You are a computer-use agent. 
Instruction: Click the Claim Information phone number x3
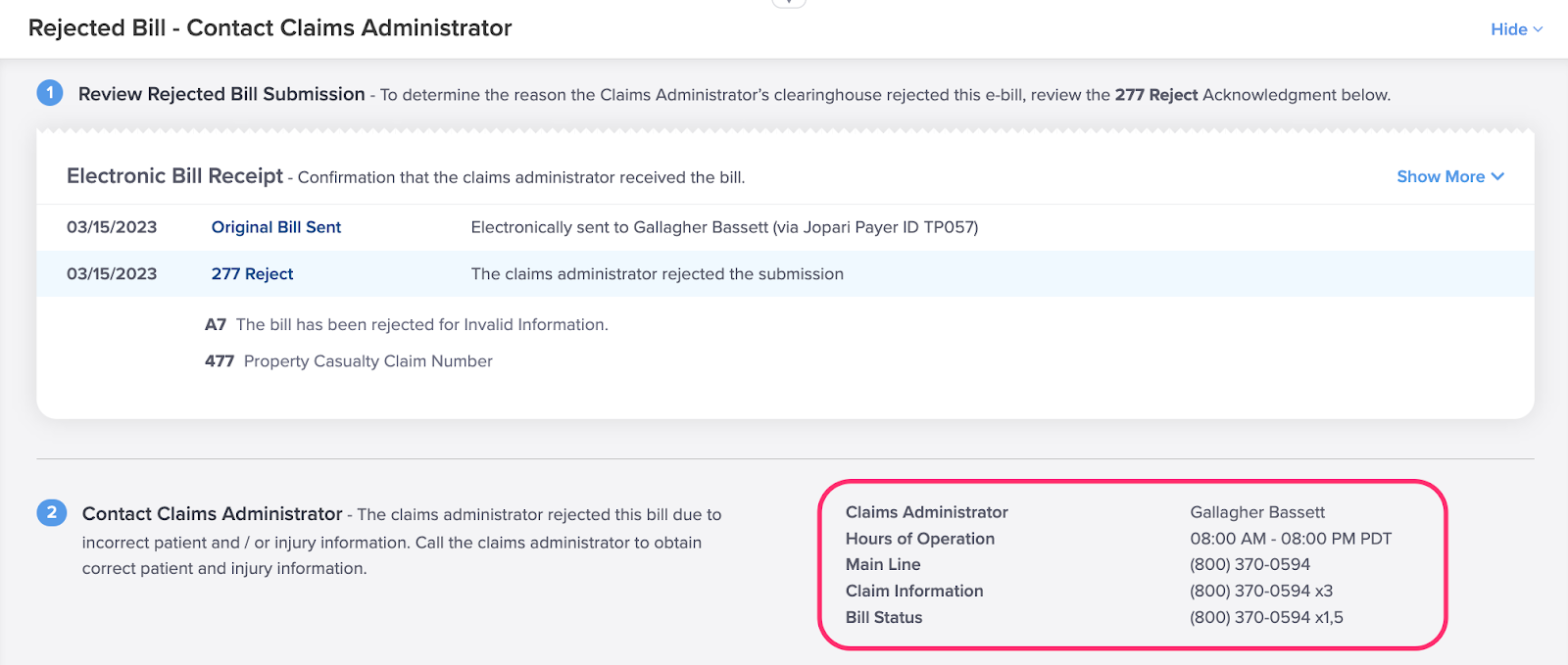[x=1261, y=591]
